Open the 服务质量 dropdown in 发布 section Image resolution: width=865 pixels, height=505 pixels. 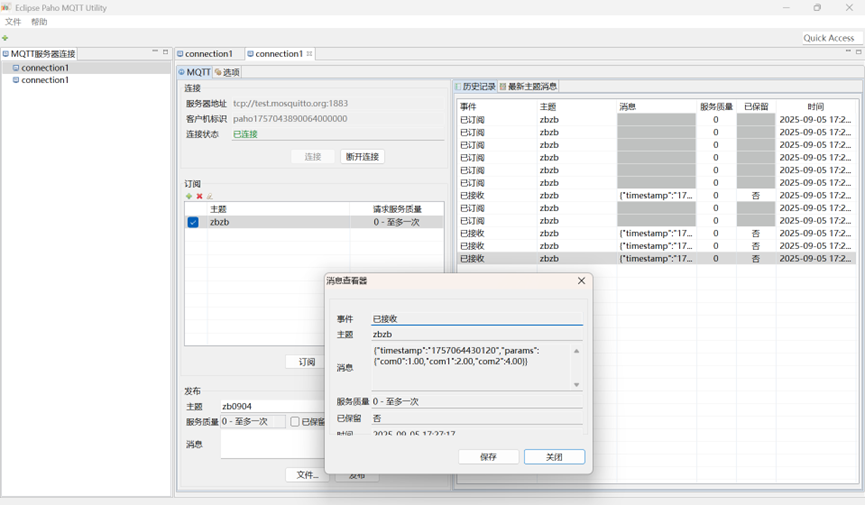[x=253, y=422]
